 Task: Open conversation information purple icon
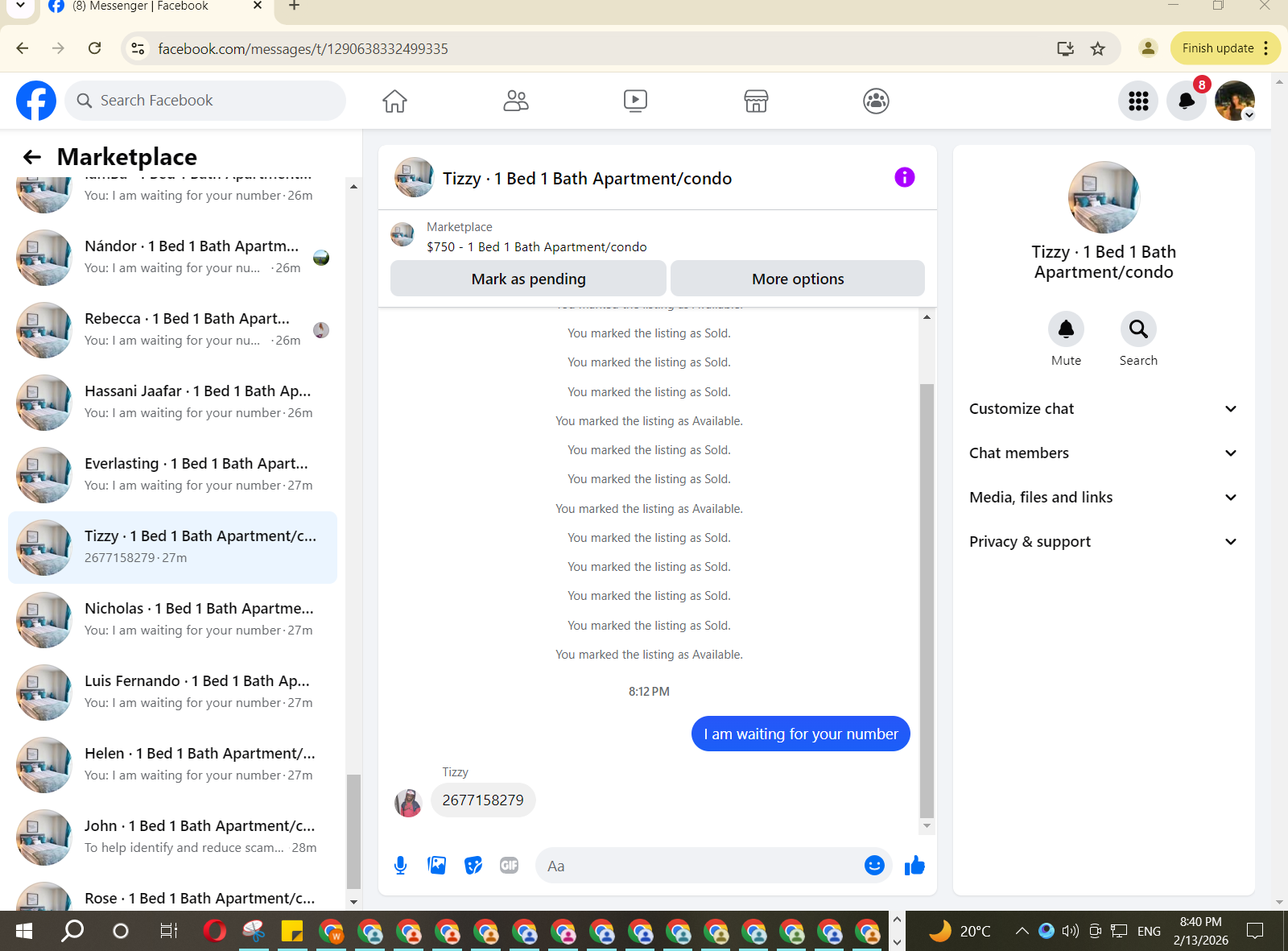905,177
